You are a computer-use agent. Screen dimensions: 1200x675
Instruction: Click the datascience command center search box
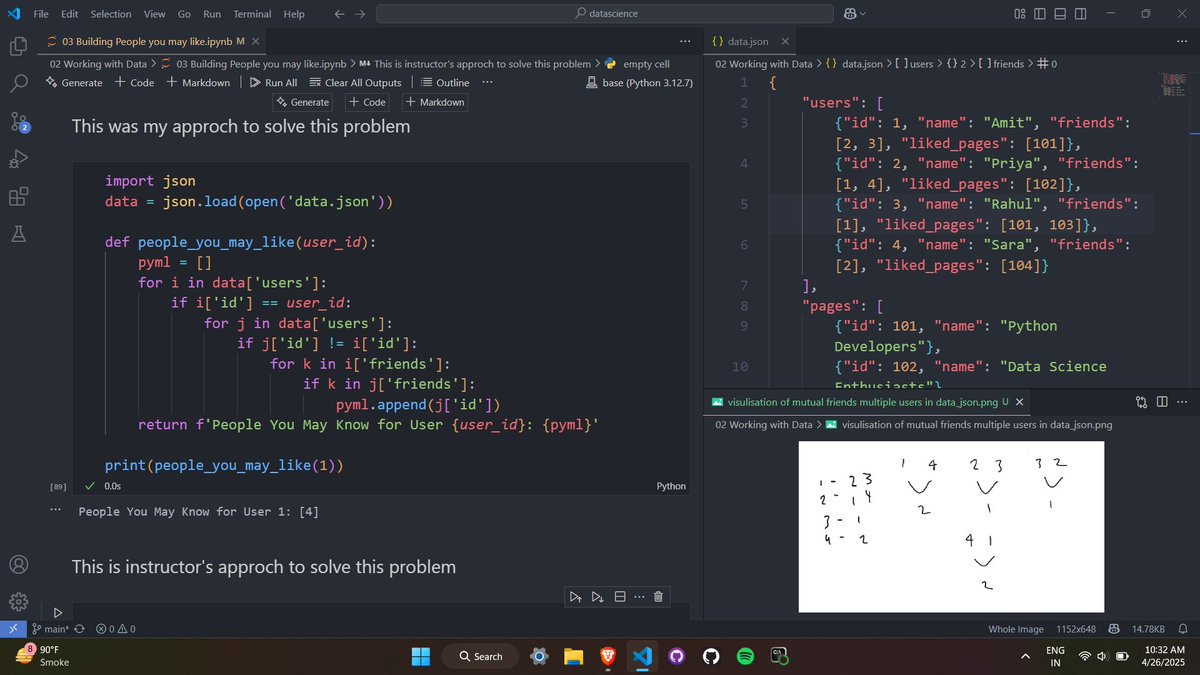607,14
